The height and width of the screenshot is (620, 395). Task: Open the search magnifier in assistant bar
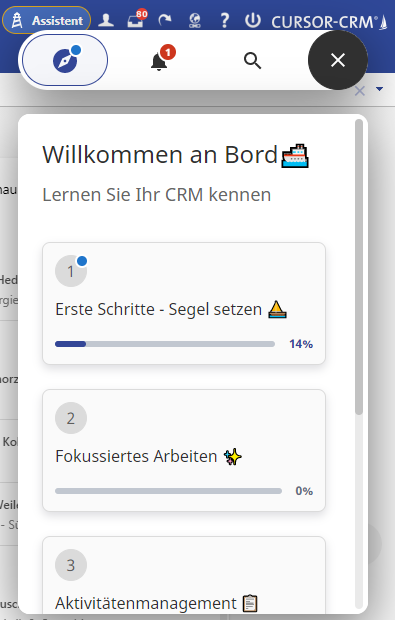click(252, 61)
